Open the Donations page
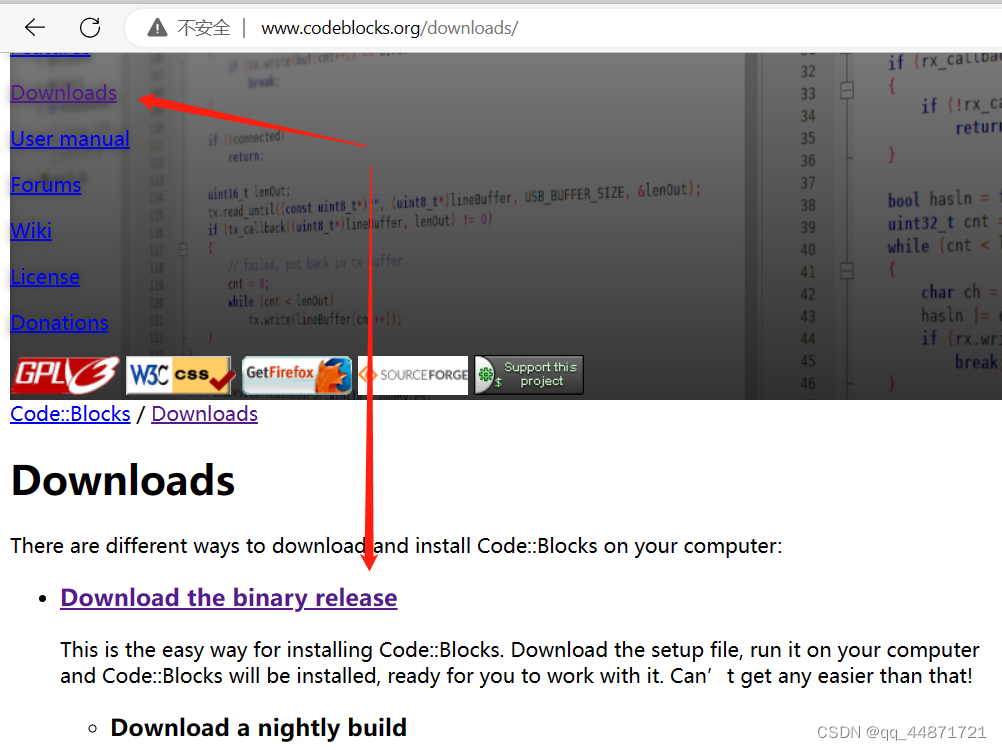This screenshot has height=750, width=1002. (59, 322)
